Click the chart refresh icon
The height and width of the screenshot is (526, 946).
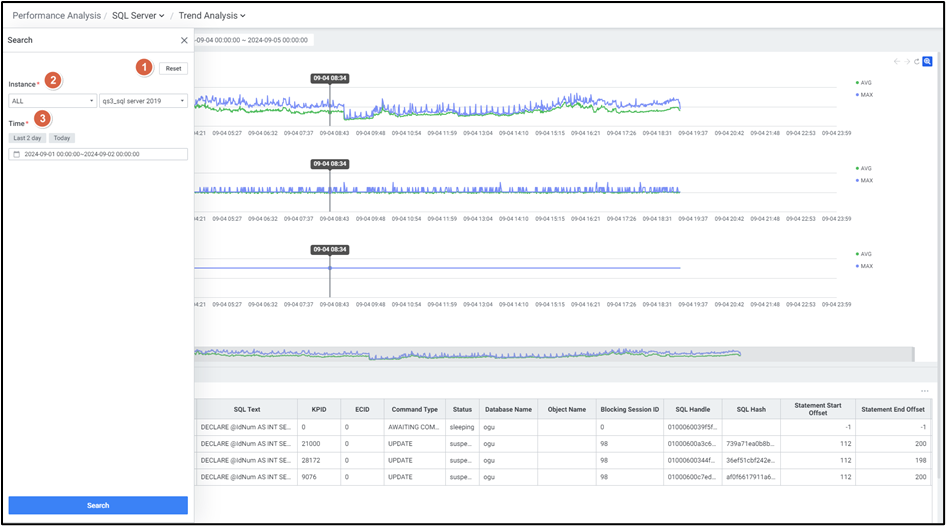916,61
